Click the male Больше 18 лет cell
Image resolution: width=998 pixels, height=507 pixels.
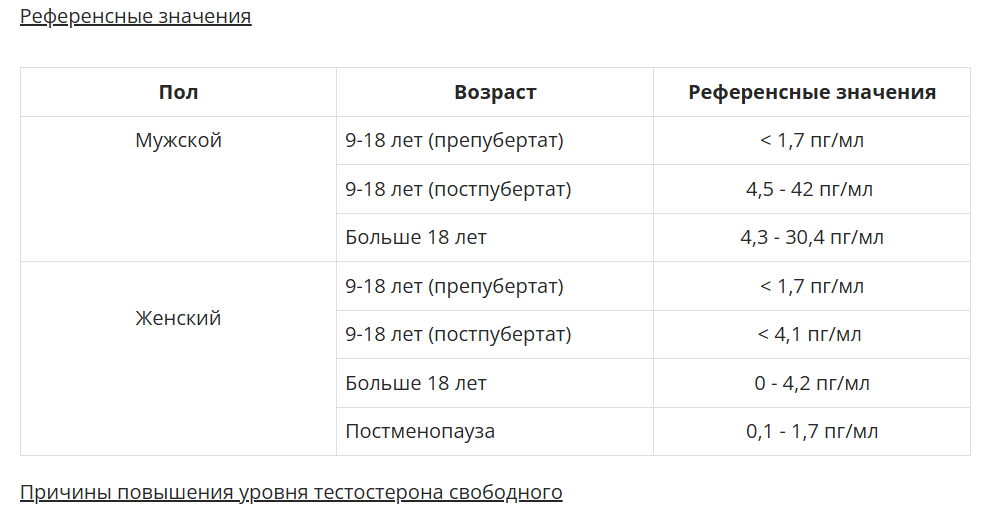tap(495, 237)
